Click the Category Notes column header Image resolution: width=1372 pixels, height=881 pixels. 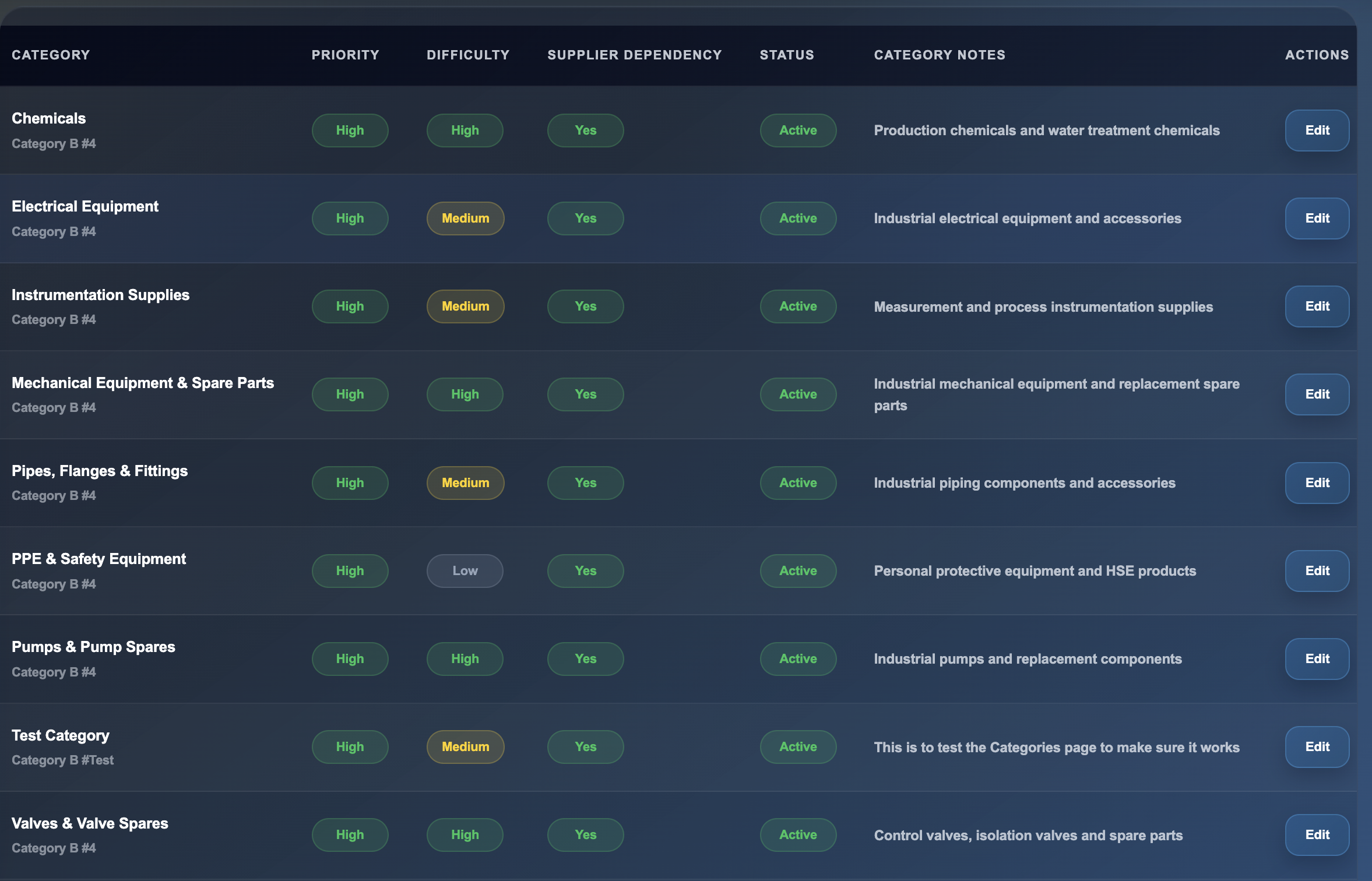click(x=940, y=55)
